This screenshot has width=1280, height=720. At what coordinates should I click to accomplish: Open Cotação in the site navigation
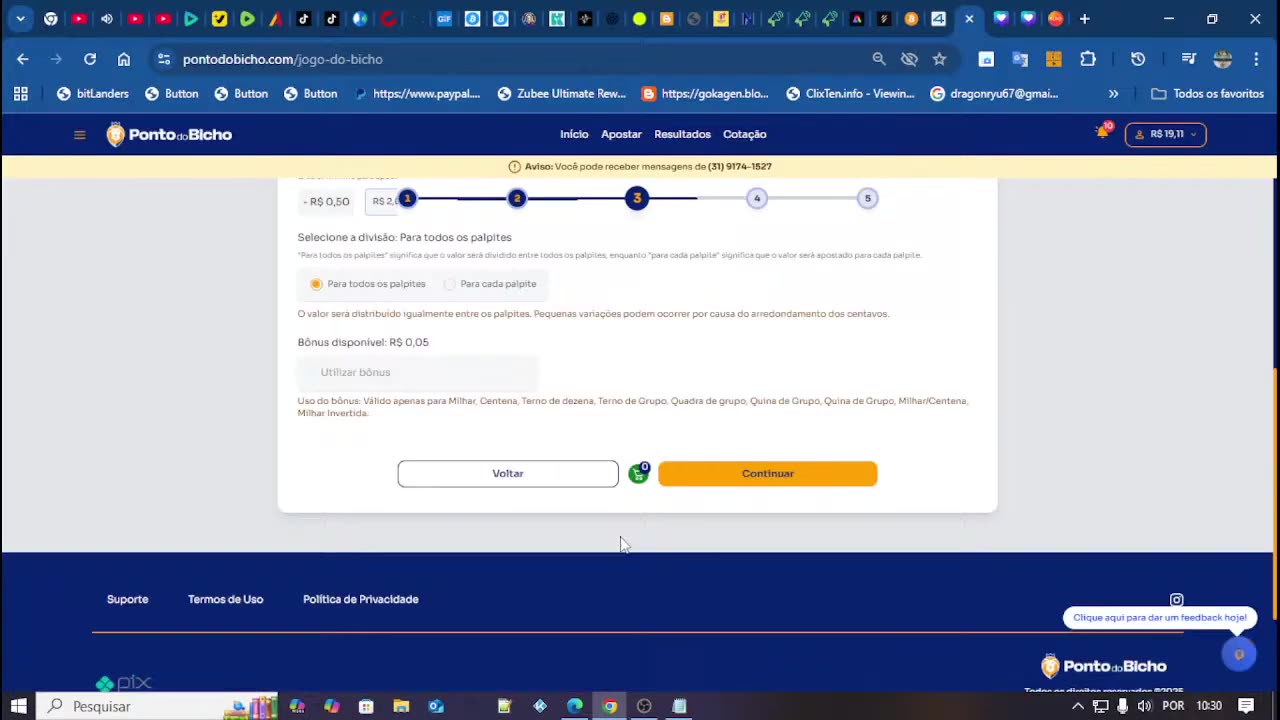click(x=745, y=134)
